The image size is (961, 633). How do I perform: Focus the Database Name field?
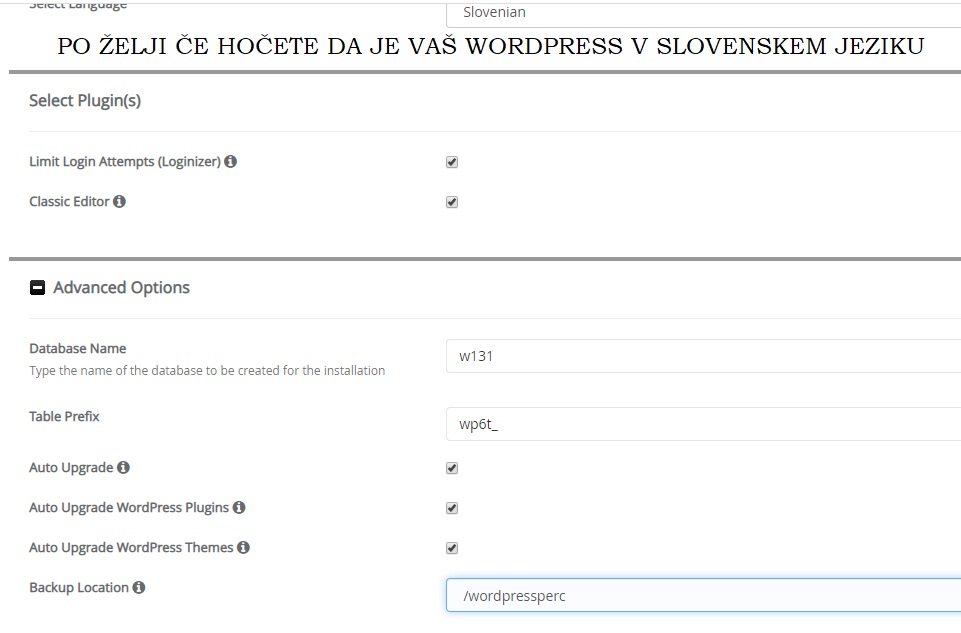coord(703,356)
